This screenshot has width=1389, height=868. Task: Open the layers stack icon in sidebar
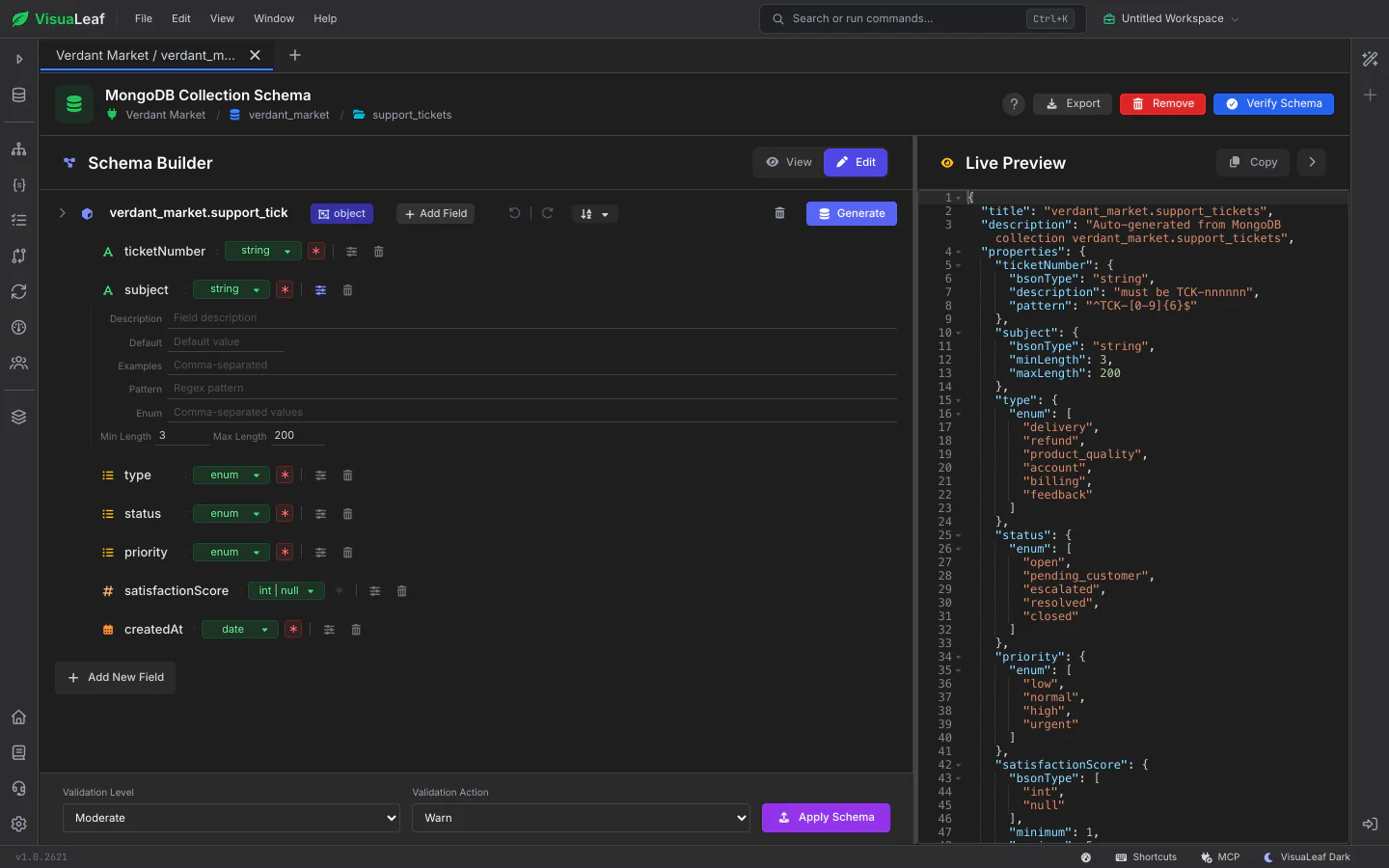coord(18,417)
